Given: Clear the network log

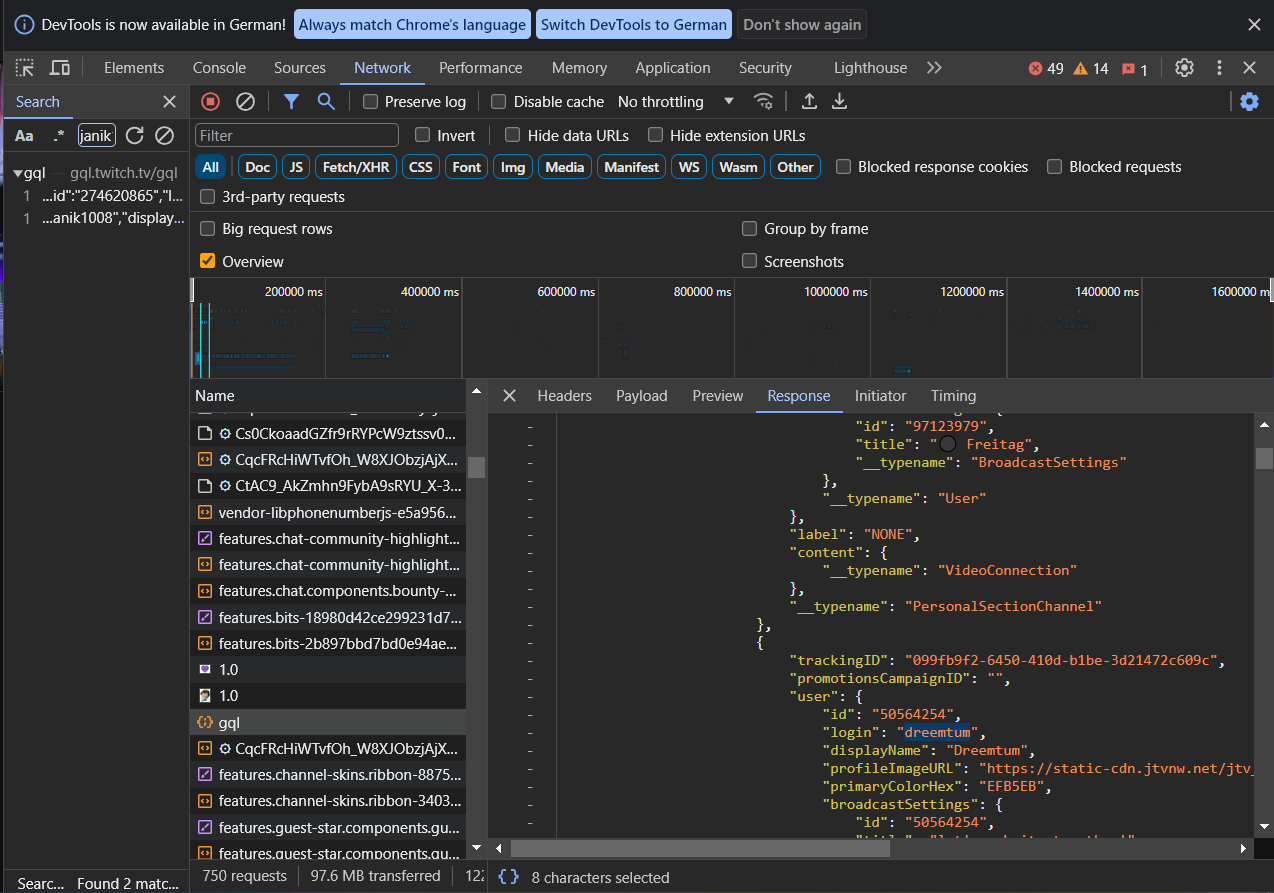Looking at the screenshot, I should 245,101.
